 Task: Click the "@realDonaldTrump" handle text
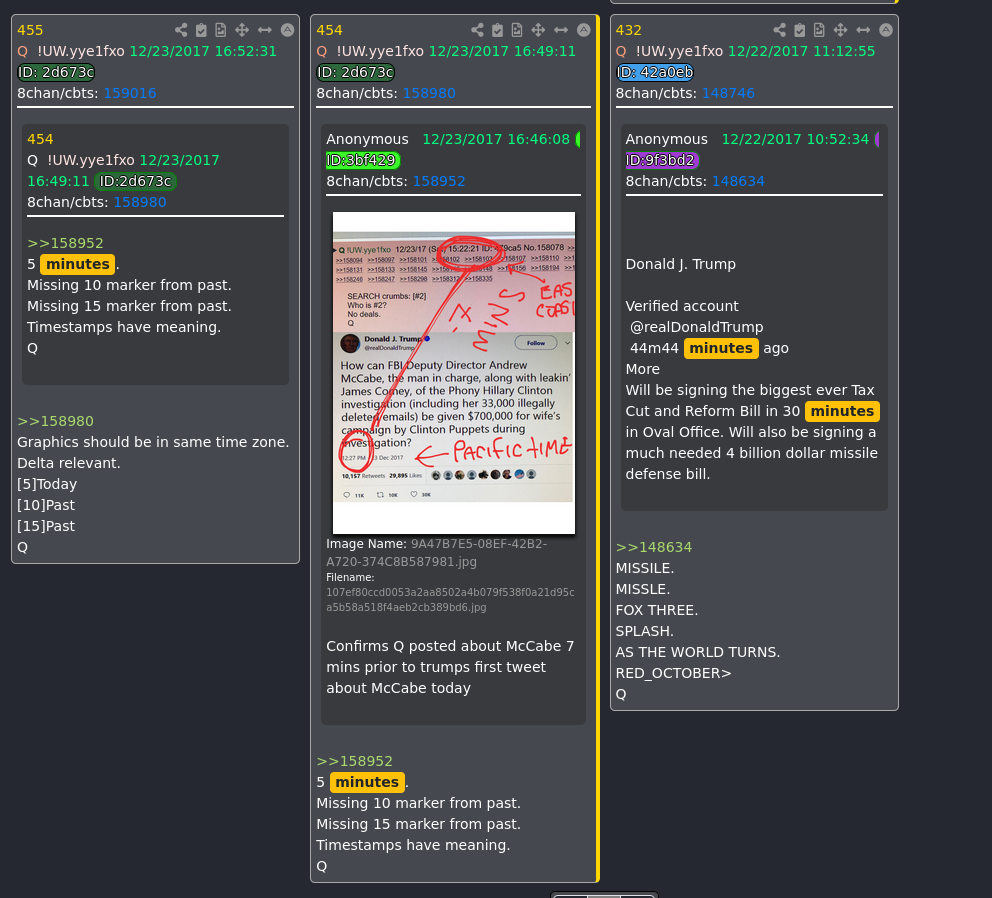click(x=697, y=327)
